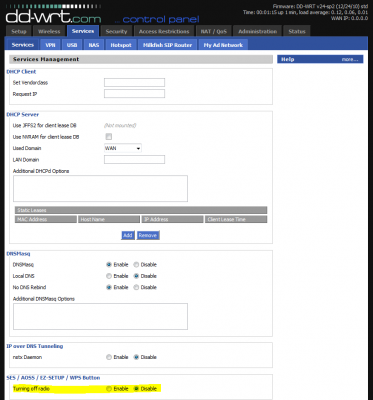Click the Additional DHCPd Options textarea

point(100,189)
